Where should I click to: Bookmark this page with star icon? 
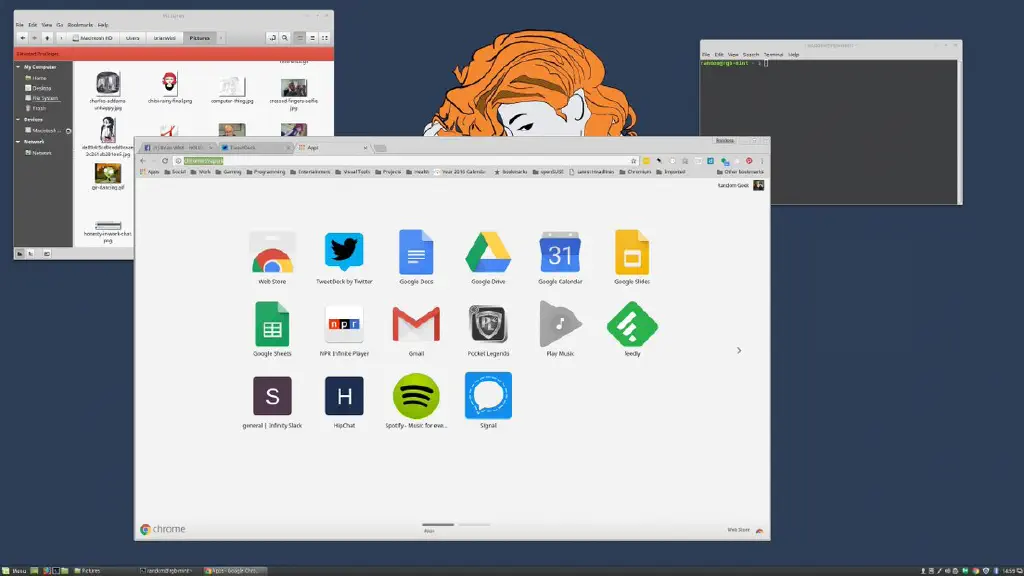pyautogui.click(x=633, y=161)
